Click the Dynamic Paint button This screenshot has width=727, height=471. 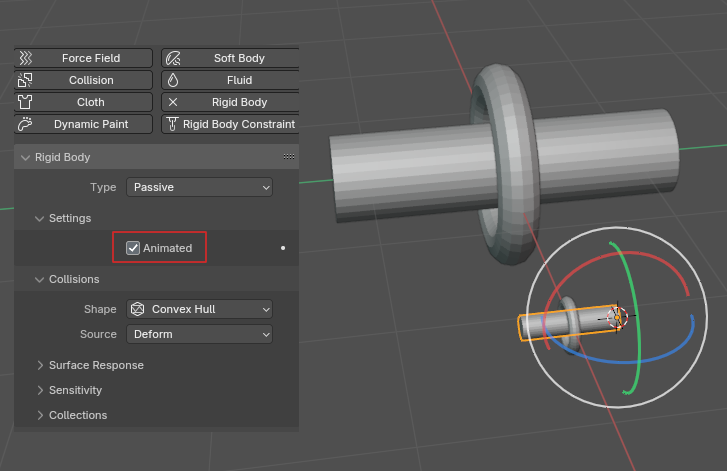(83, 124)
